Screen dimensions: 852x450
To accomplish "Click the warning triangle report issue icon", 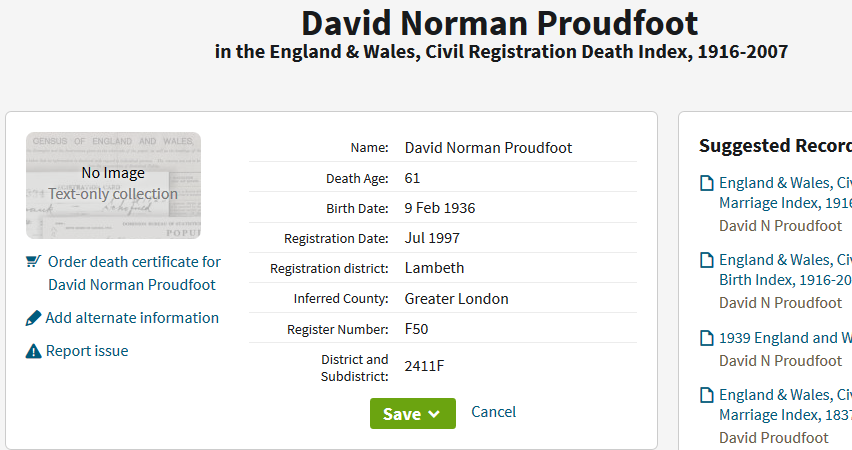I will coord(33,351).
